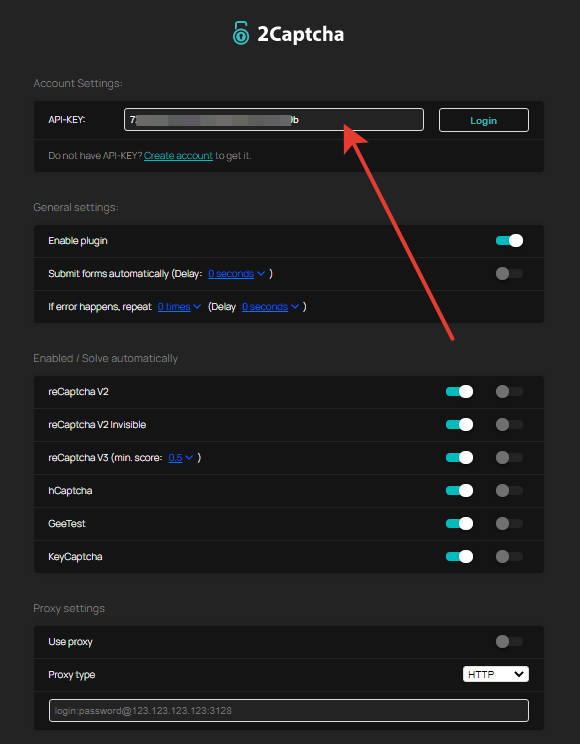Image resolution: width=580 pixels, height=744 pixels.
Task: Click the 'KeyCaptcha' label
Action: point(75,557)
